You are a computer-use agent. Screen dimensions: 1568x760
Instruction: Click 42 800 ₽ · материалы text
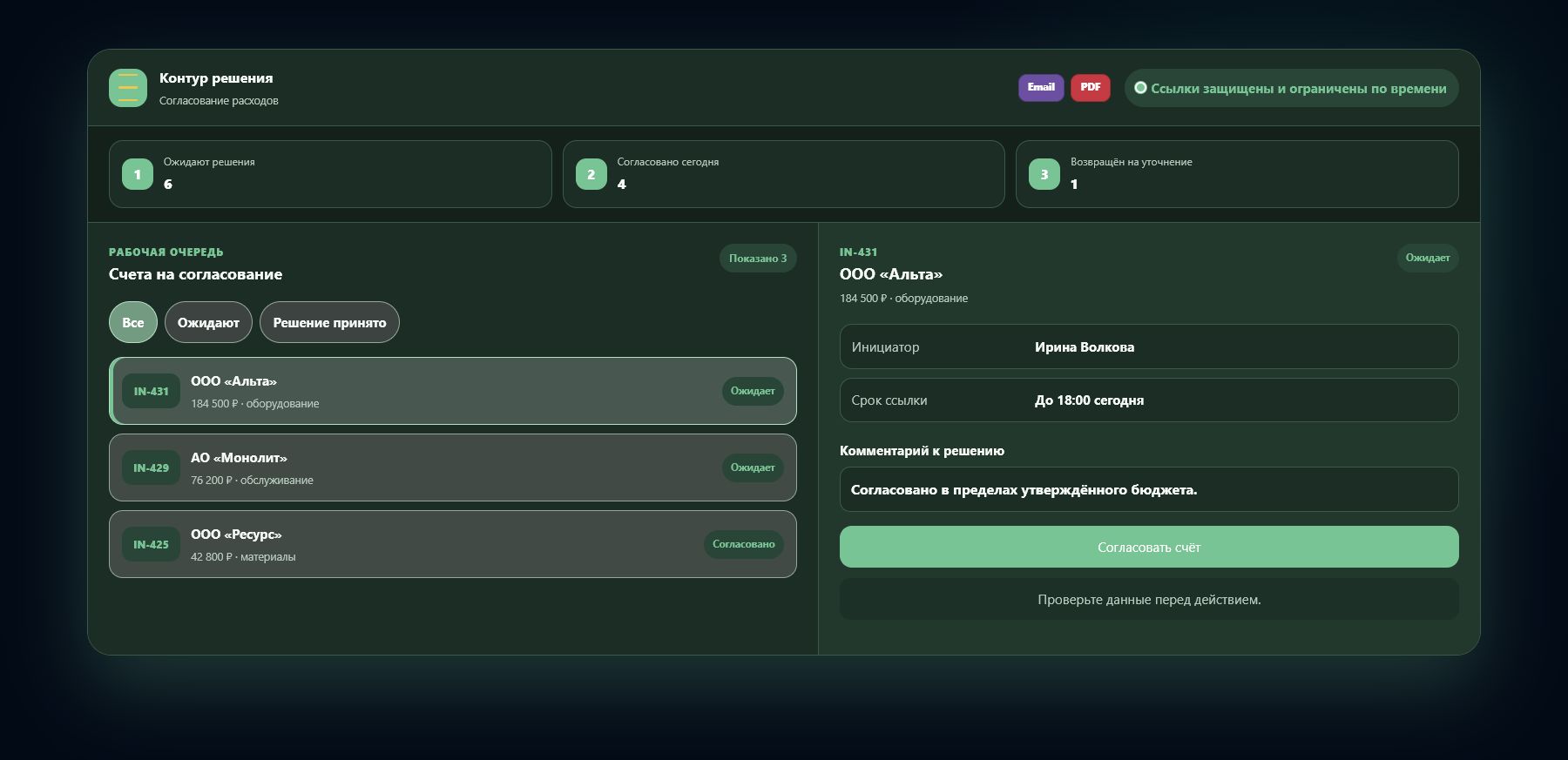pos(243,556)
